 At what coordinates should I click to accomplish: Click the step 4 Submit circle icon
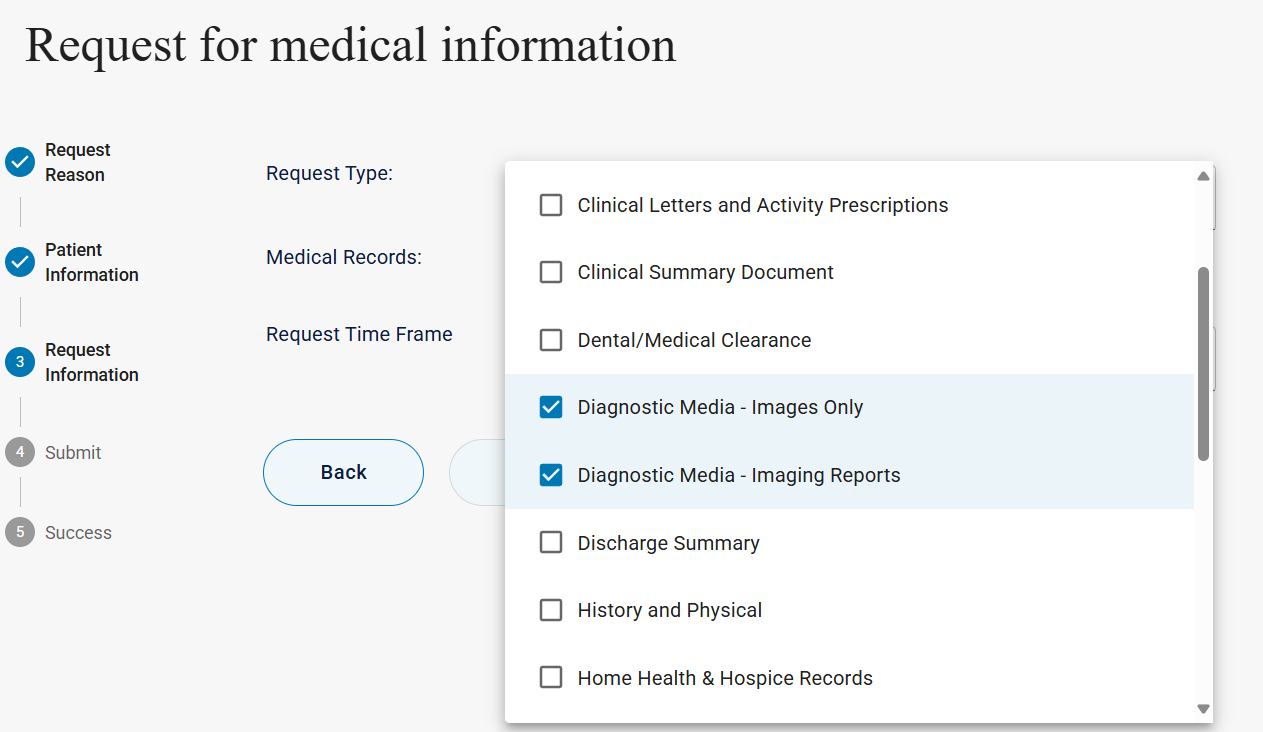tap(20, 452)
